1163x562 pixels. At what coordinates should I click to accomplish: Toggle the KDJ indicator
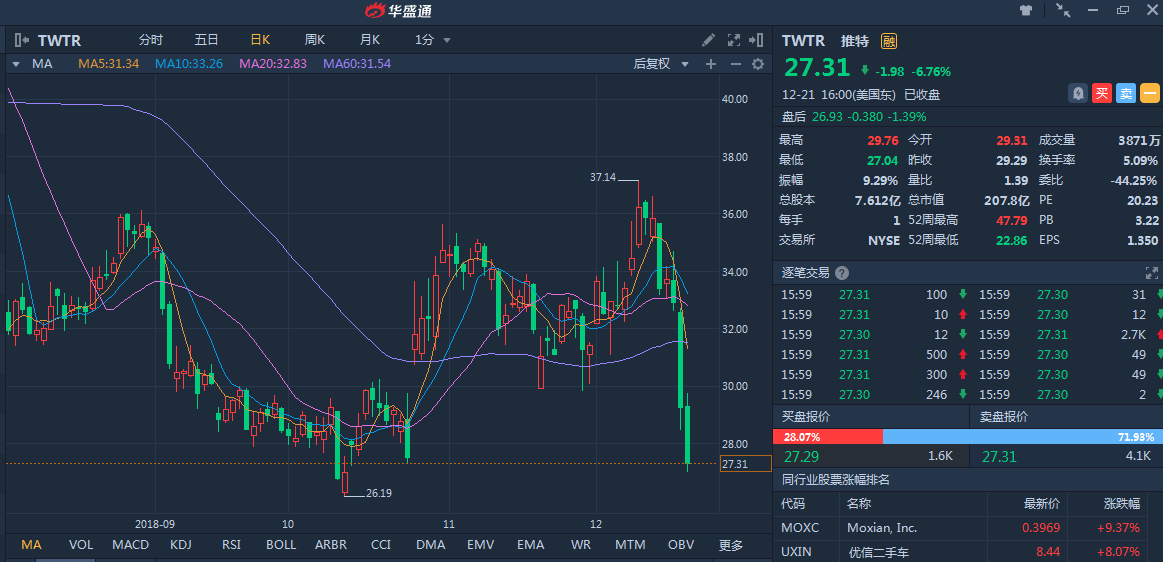(x=181, y=545)
